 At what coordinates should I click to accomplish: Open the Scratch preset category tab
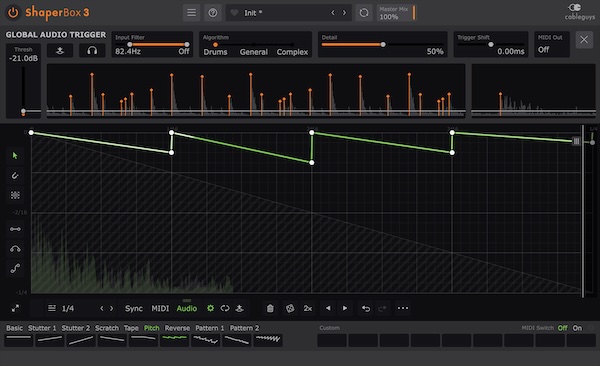point(107,328)
